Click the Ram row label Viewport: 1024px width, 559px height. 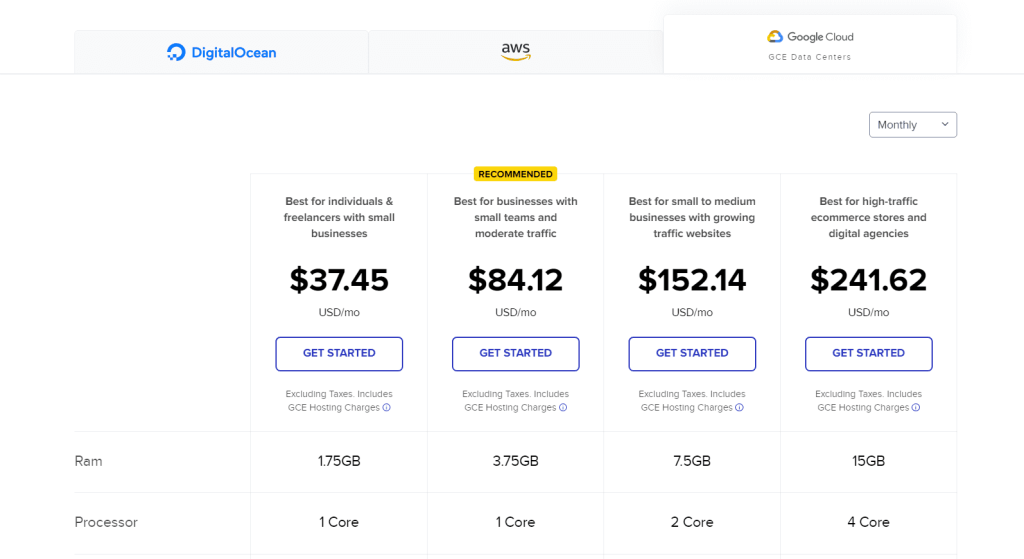coord(88,461)
